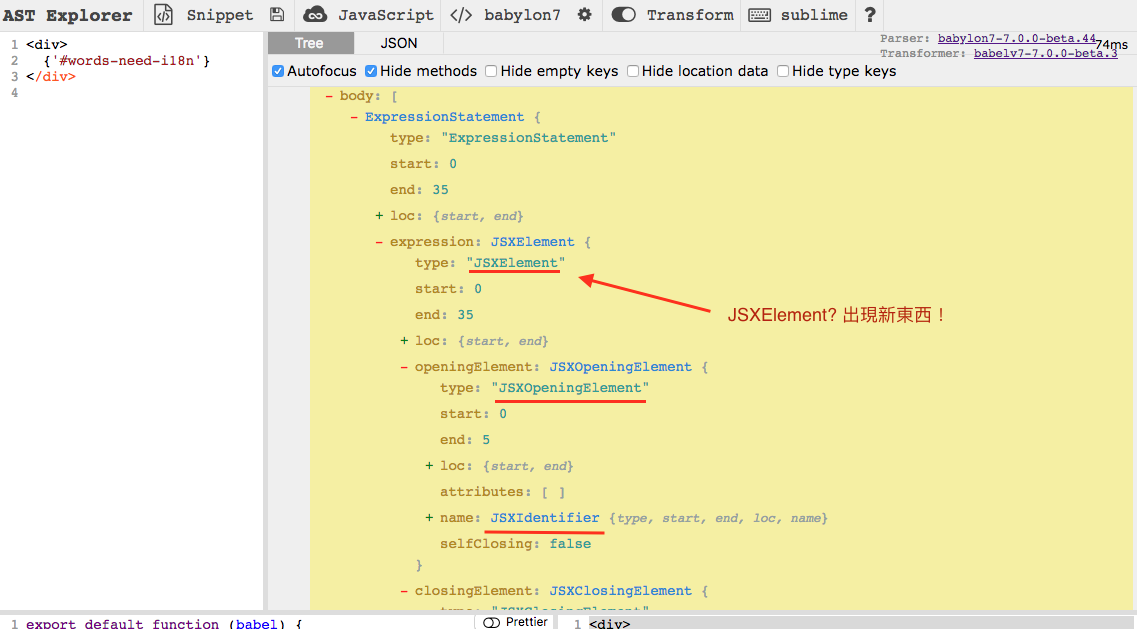Click the closing </div> line in editor
The image size is (1137, 629).
coord(51,77)
